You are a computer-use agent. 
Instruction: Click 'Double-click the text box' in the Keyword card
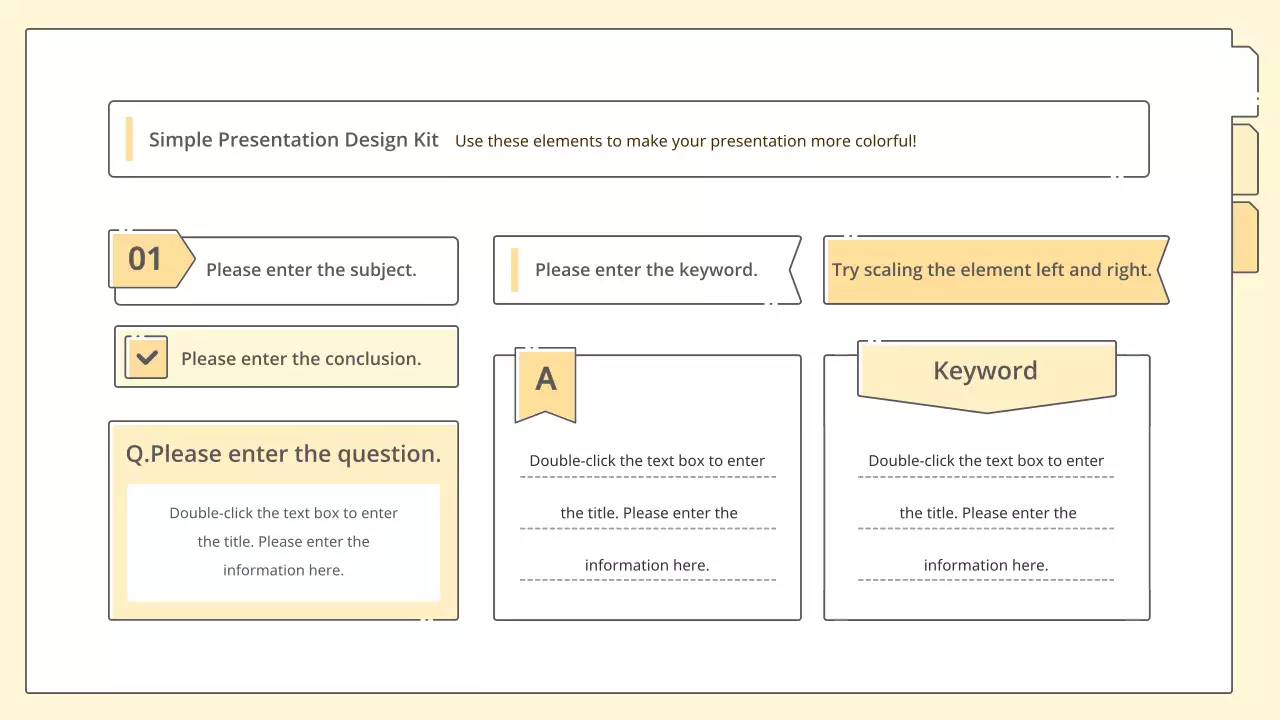pyautogui.click(x=986, y=461)
